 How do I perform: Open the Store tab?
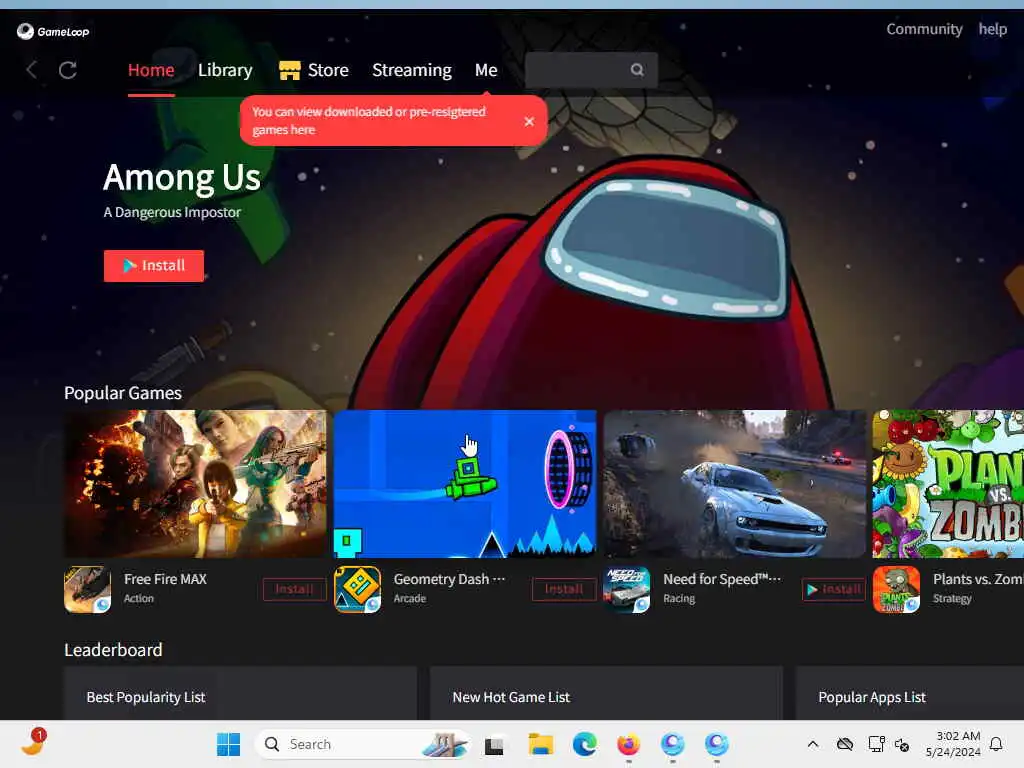(x=328, y=70)
